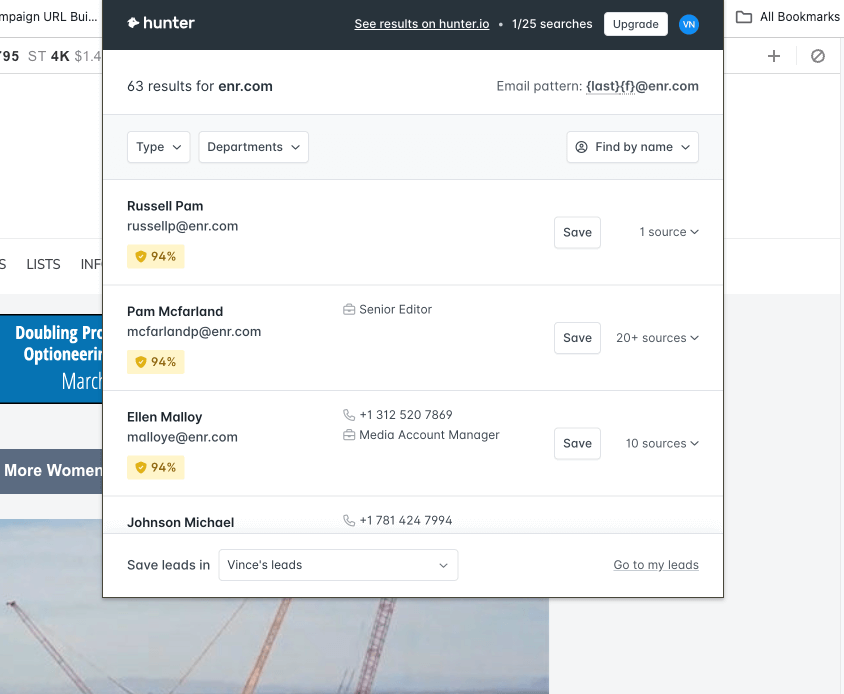Click the phone icon beside +1 781 424 7994

coord(349,520)
